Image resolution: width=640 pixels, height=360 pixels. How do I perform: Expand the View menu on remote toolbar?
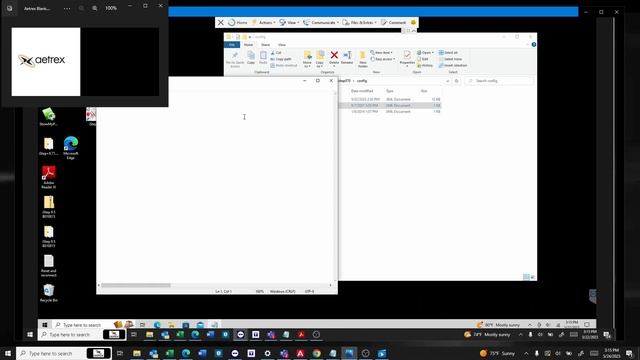[x=289, y=22]
